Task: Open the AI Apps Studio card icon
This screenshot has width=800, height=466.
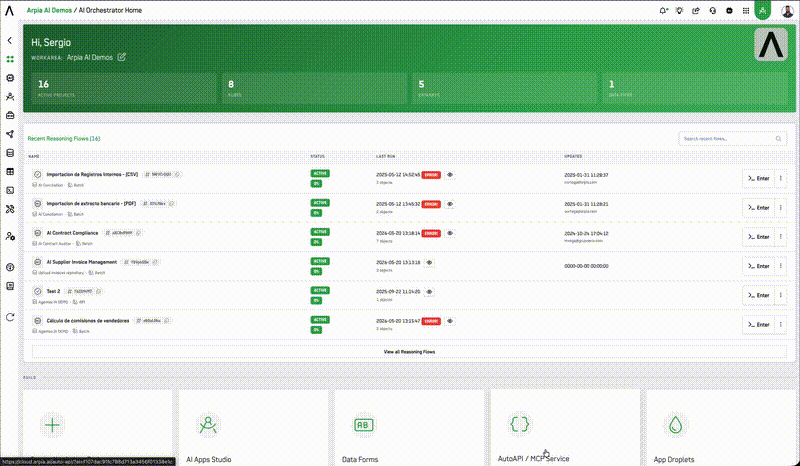Action: 208,425
